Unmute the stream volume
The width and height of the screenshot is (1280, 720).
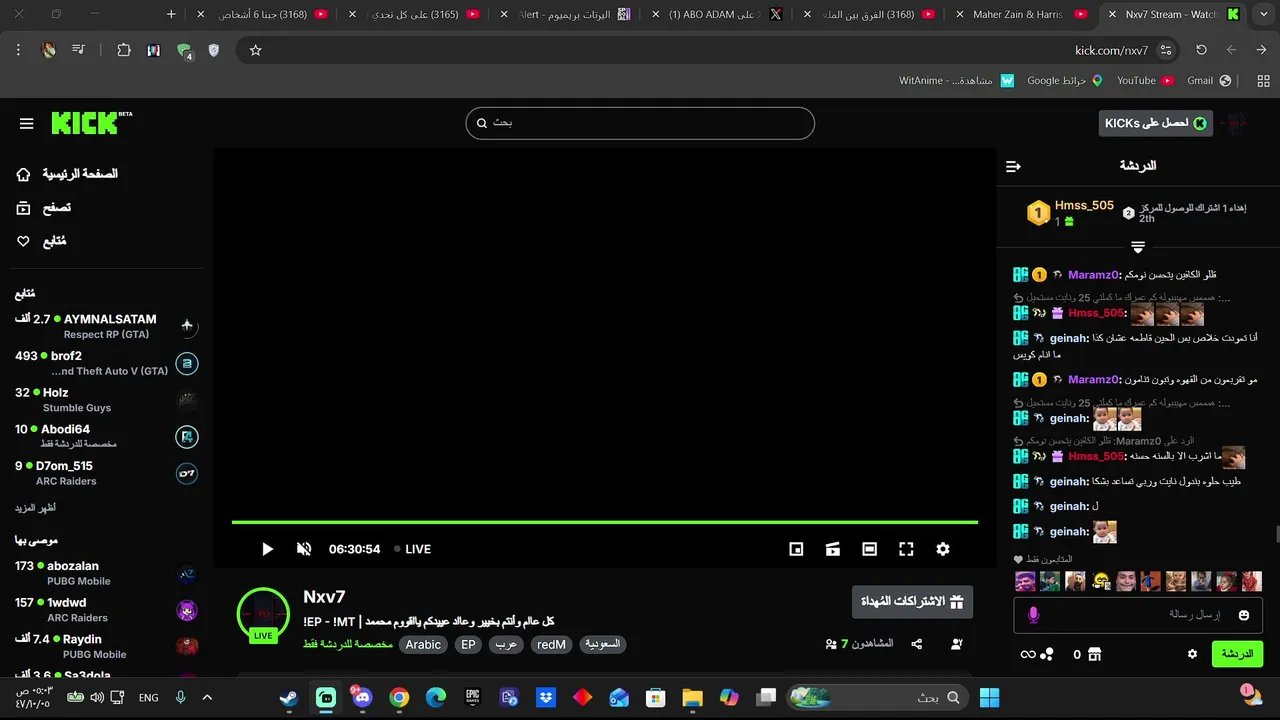click(x=304, y=549)
